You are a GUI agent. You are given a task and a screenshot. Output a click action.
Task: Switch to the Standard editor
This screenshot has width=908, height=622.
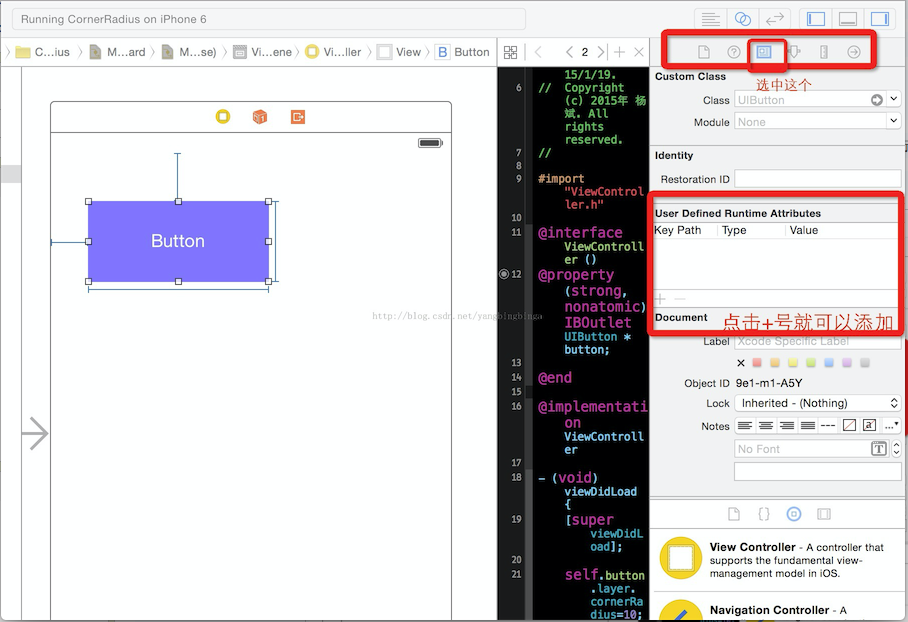(x=711, y=19)
